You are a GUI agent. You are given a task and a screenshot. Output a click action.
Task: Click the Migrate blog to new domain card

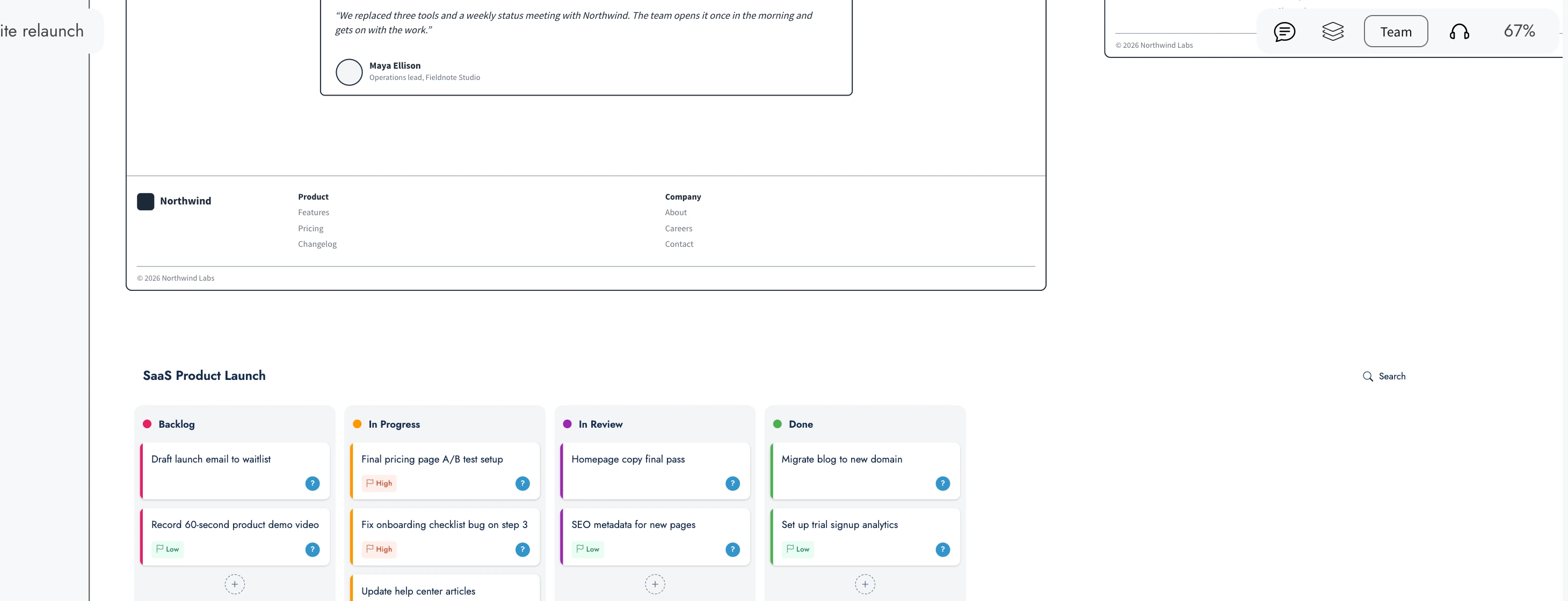point(865,471)
